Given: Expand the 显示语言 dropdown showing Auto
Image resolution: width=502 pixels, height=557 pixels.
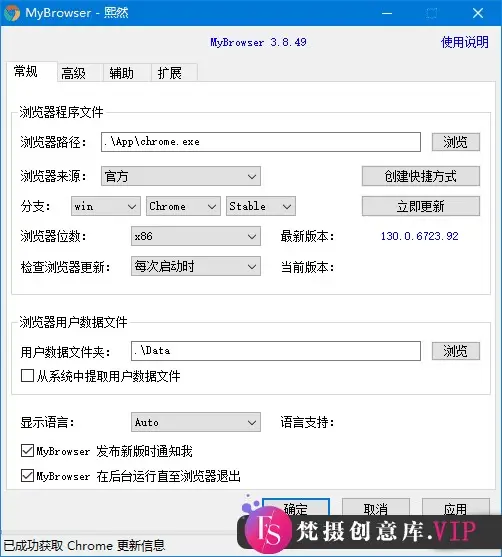Looking at the screenshot, I should [x=196, y=422].
